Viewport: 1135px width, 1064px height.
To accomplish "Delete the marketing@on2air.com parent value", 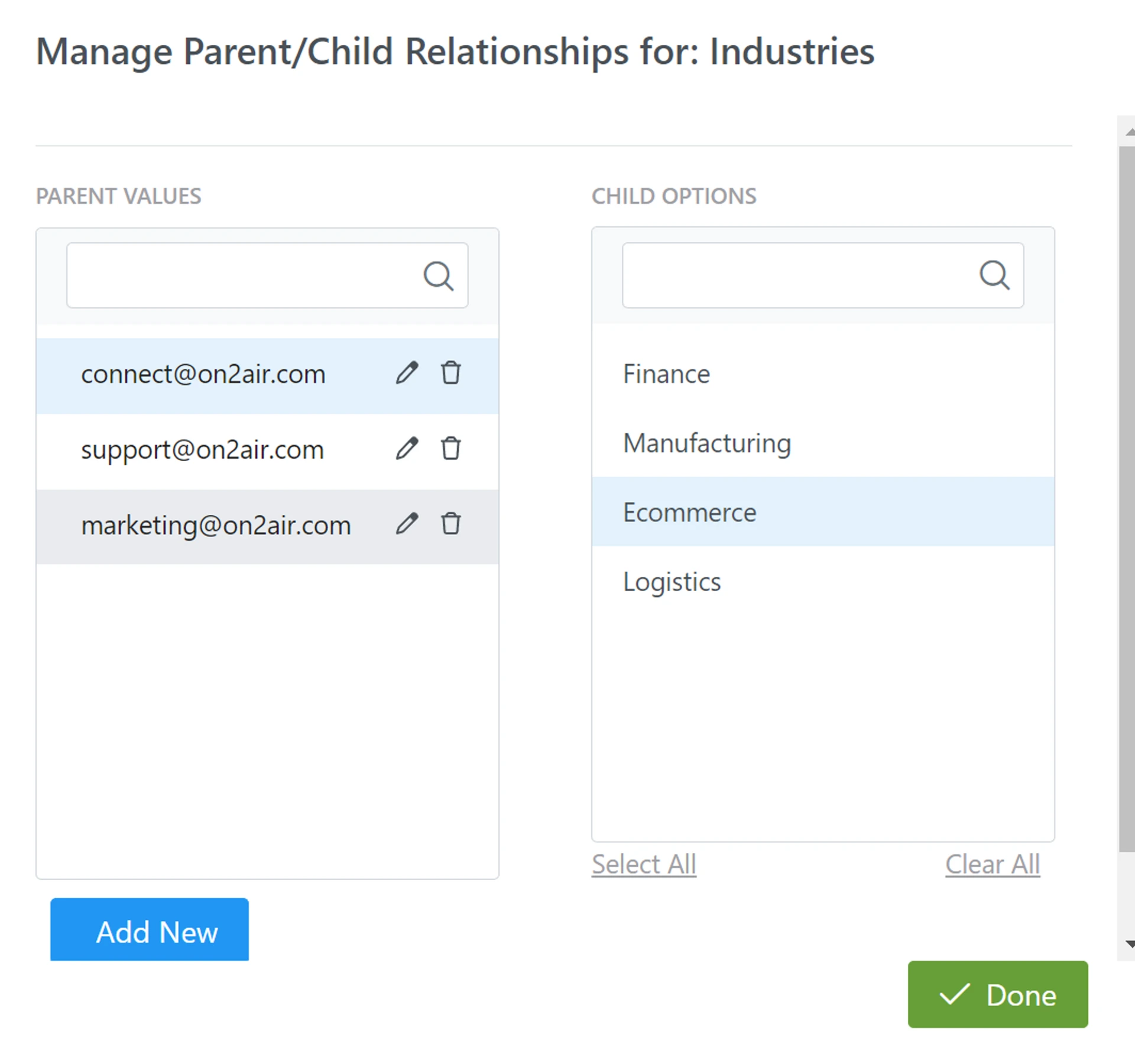I will pos(450,524).
